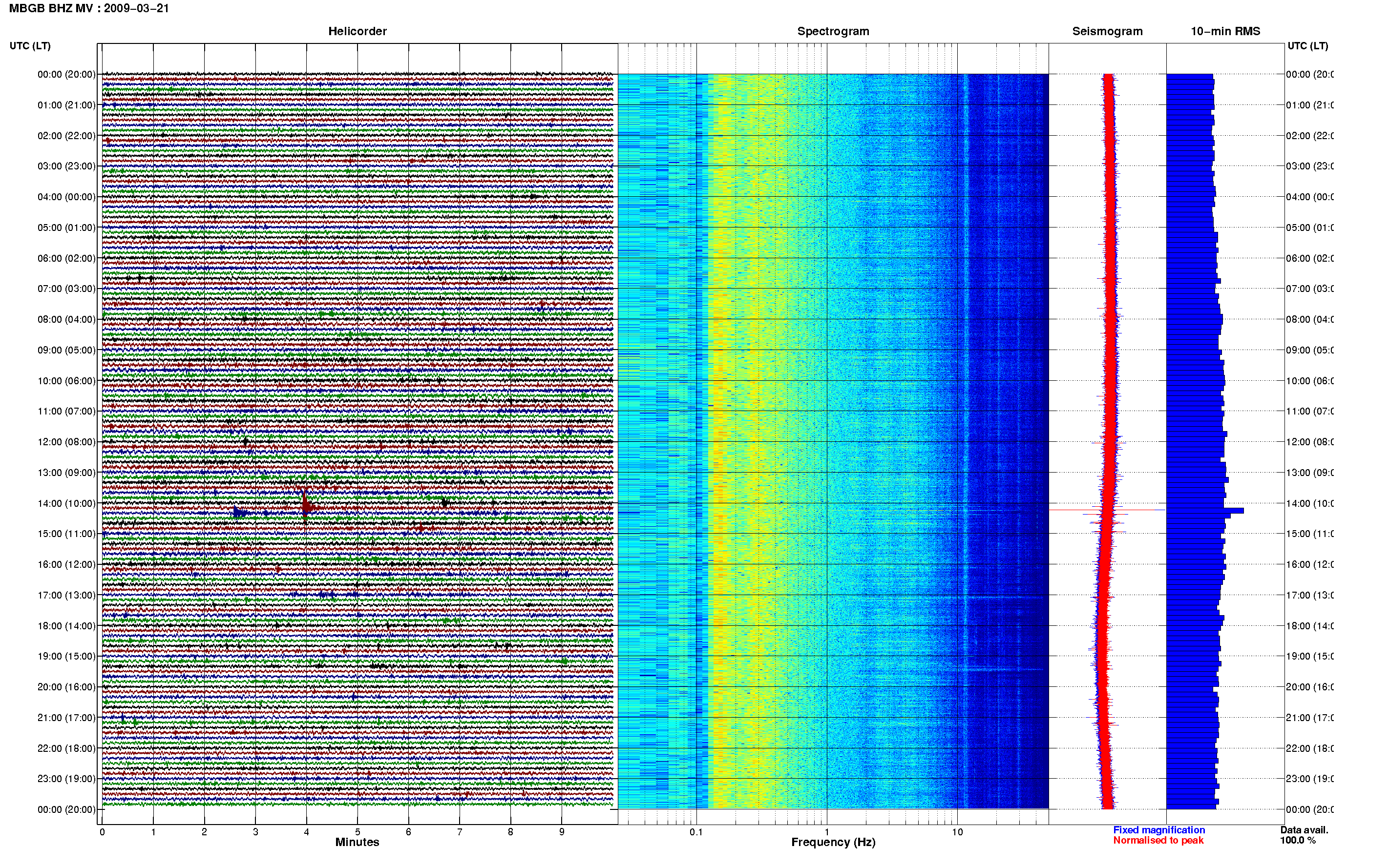Viewport: 1389px width, 868px height.
Task: Click the left '12:00 (08:00)' time label
Action: click(x=66, y=441)
